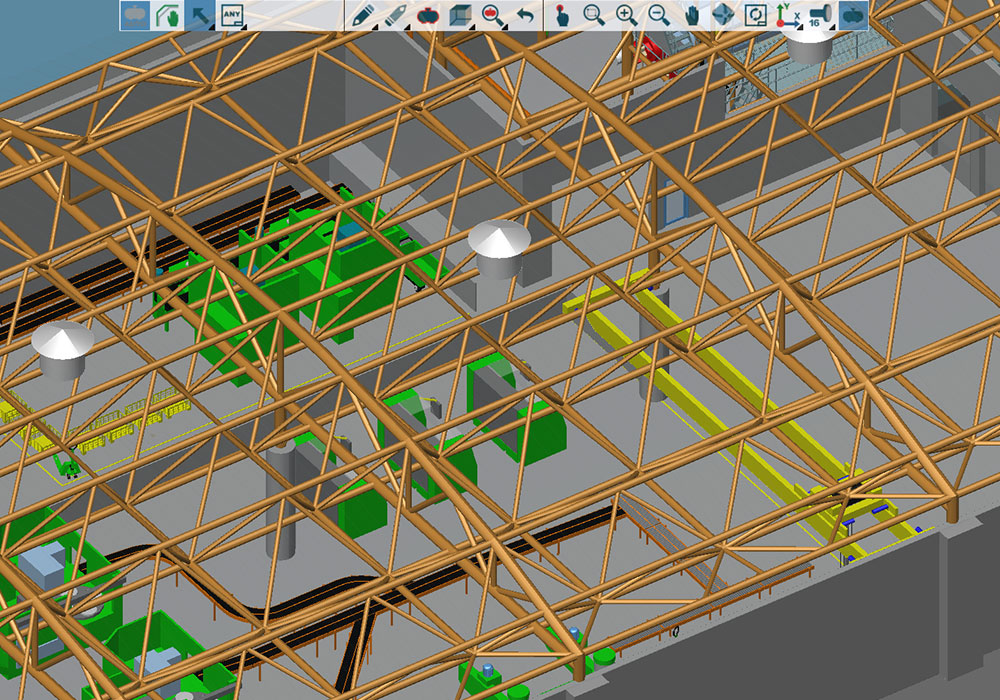Open the ANY selection filter

coord(232,15)
